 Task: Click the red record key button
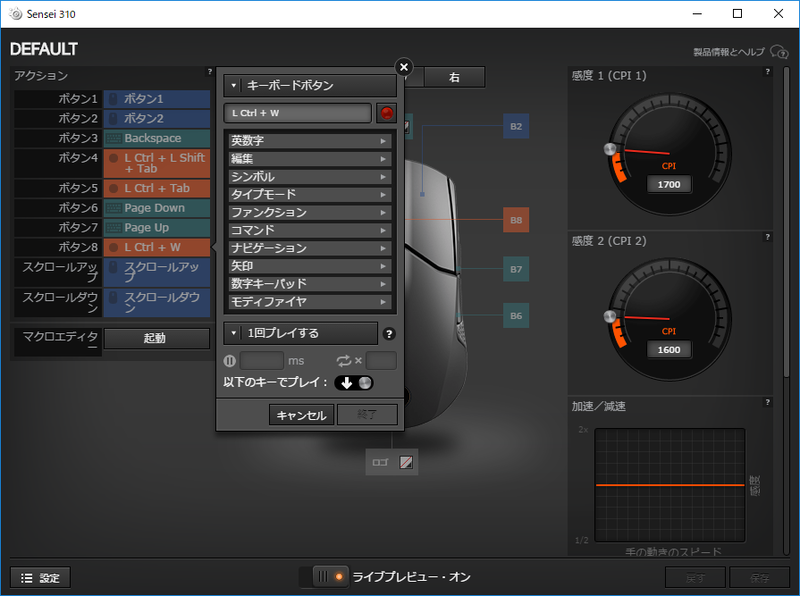[387, 113]
